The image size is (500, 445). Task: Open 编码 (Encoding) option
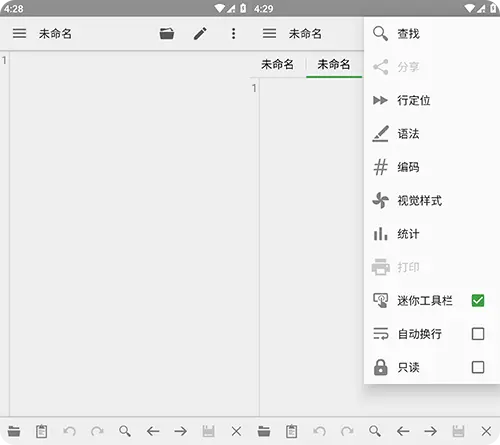[x=432, y=167]
